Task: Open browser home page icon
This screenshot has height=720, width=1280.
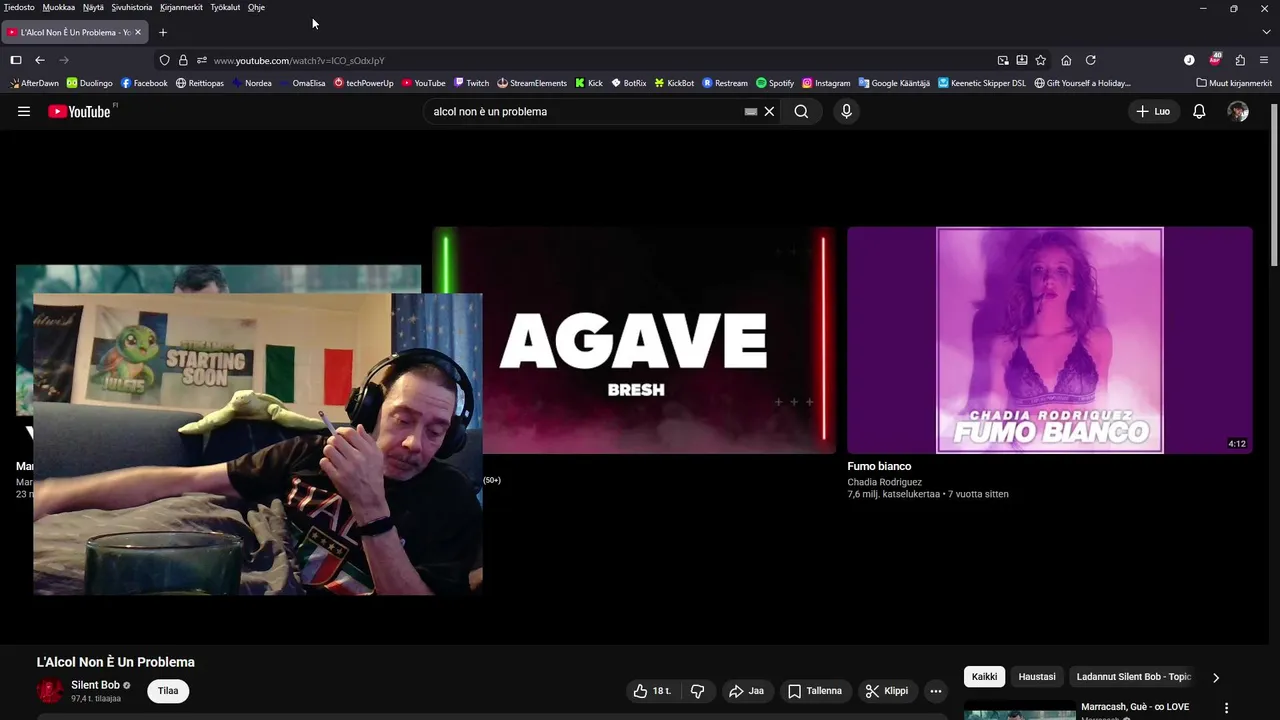Action: (x=1066, y=60)
